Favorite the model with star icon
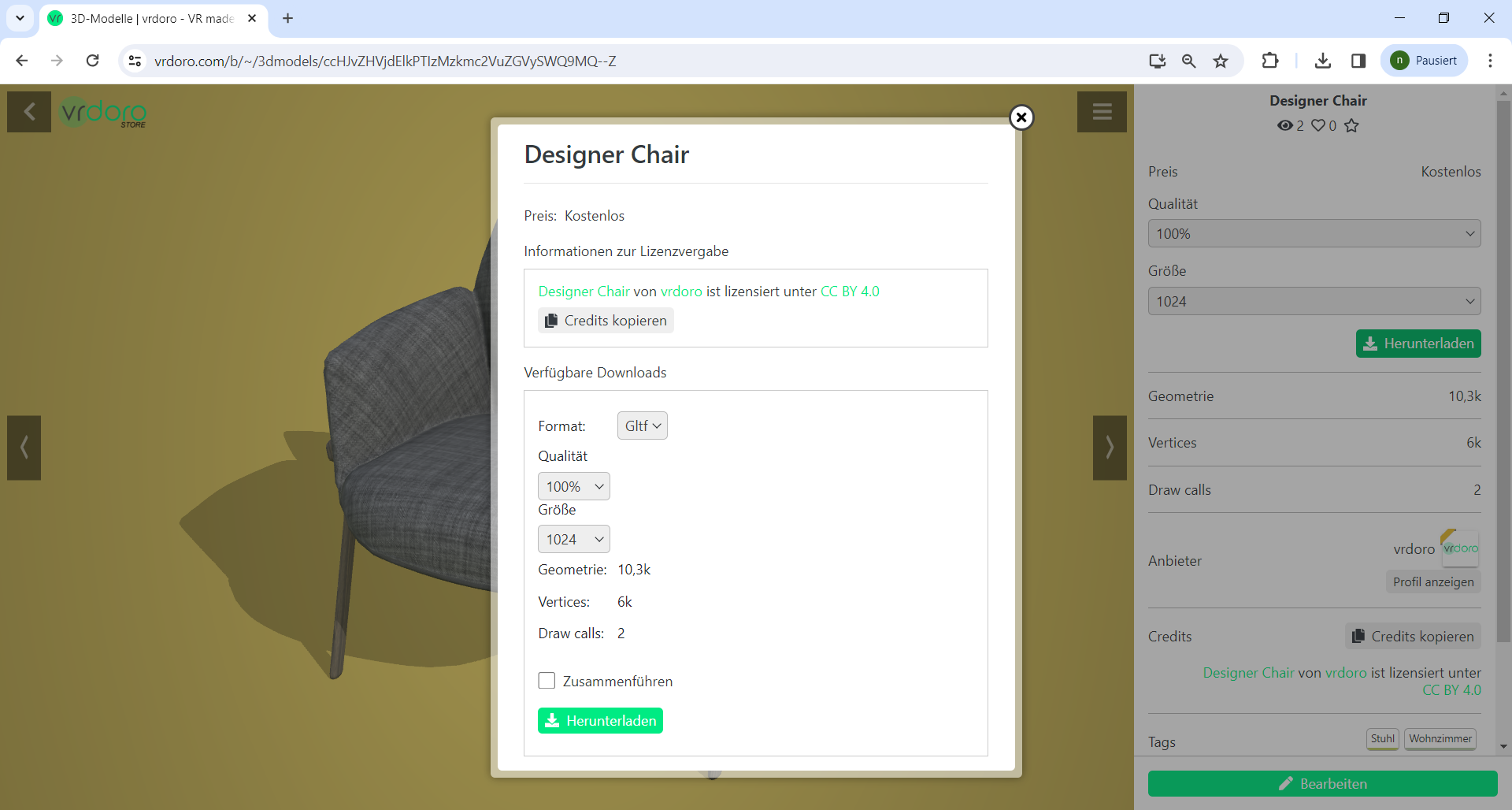The width and height of the screenshot is (1512, 810). (1351, 125)
